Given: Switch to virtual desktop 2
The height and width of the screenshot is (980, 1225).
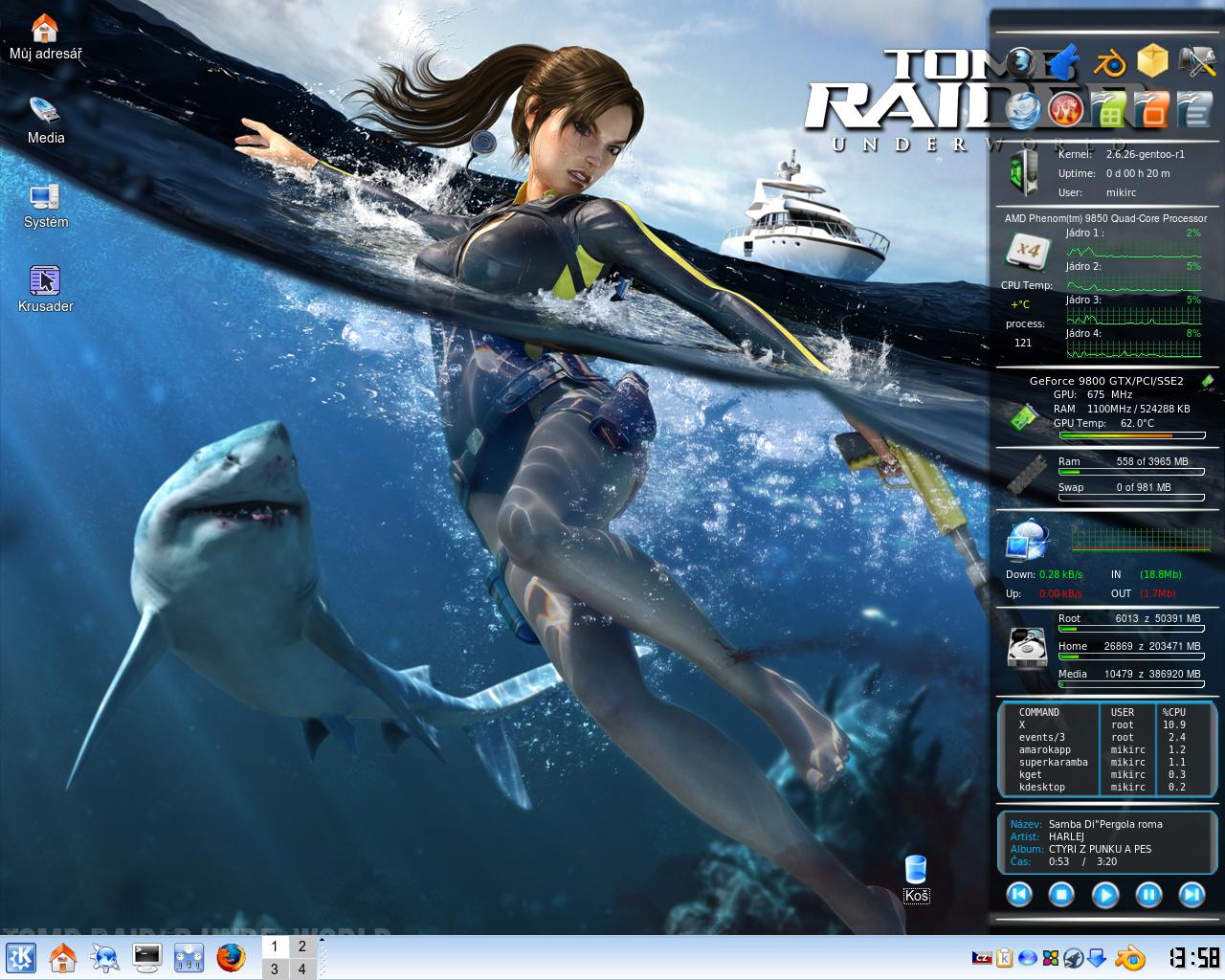Looking at the screenshot, I should click(x=301, y=947).
